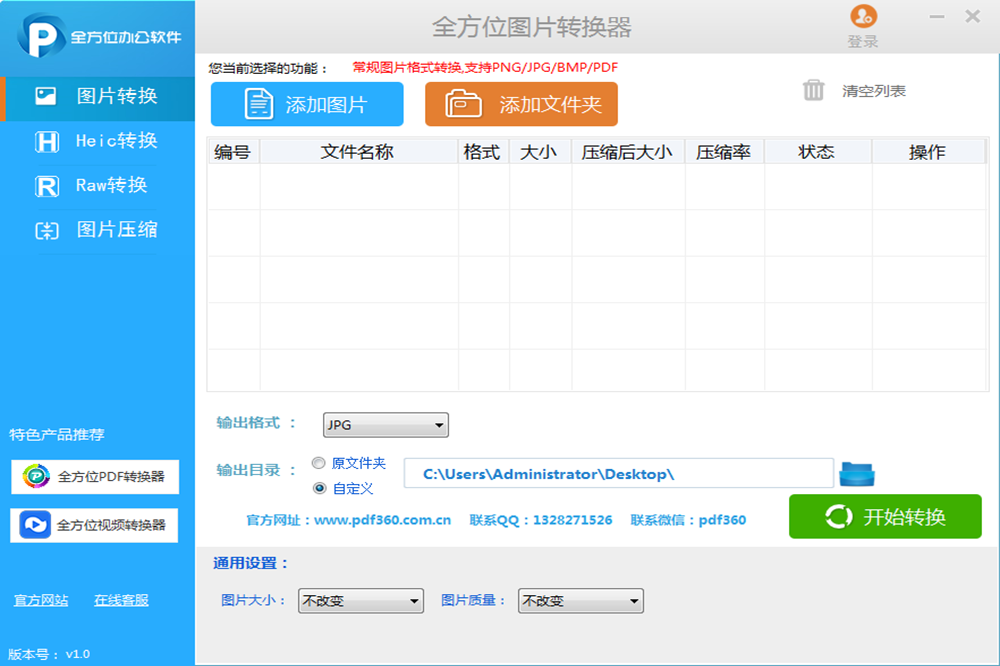Click the 添加图片 button

tap(306, 104)
